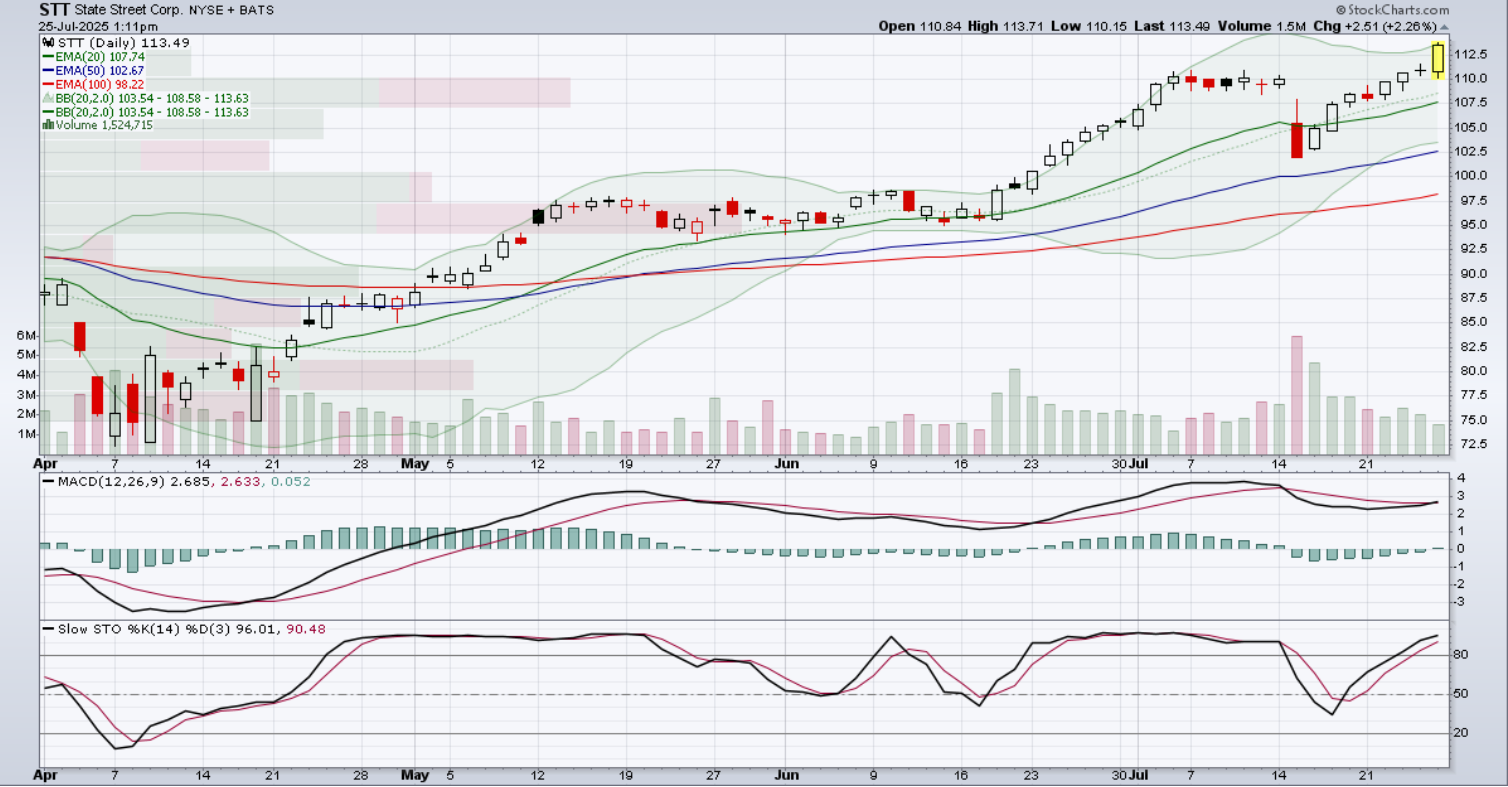This screenshot has height=787, width=1508.
Task: Click the "May" label beneath the stochastic panel
Action: (x=414, y=776)
